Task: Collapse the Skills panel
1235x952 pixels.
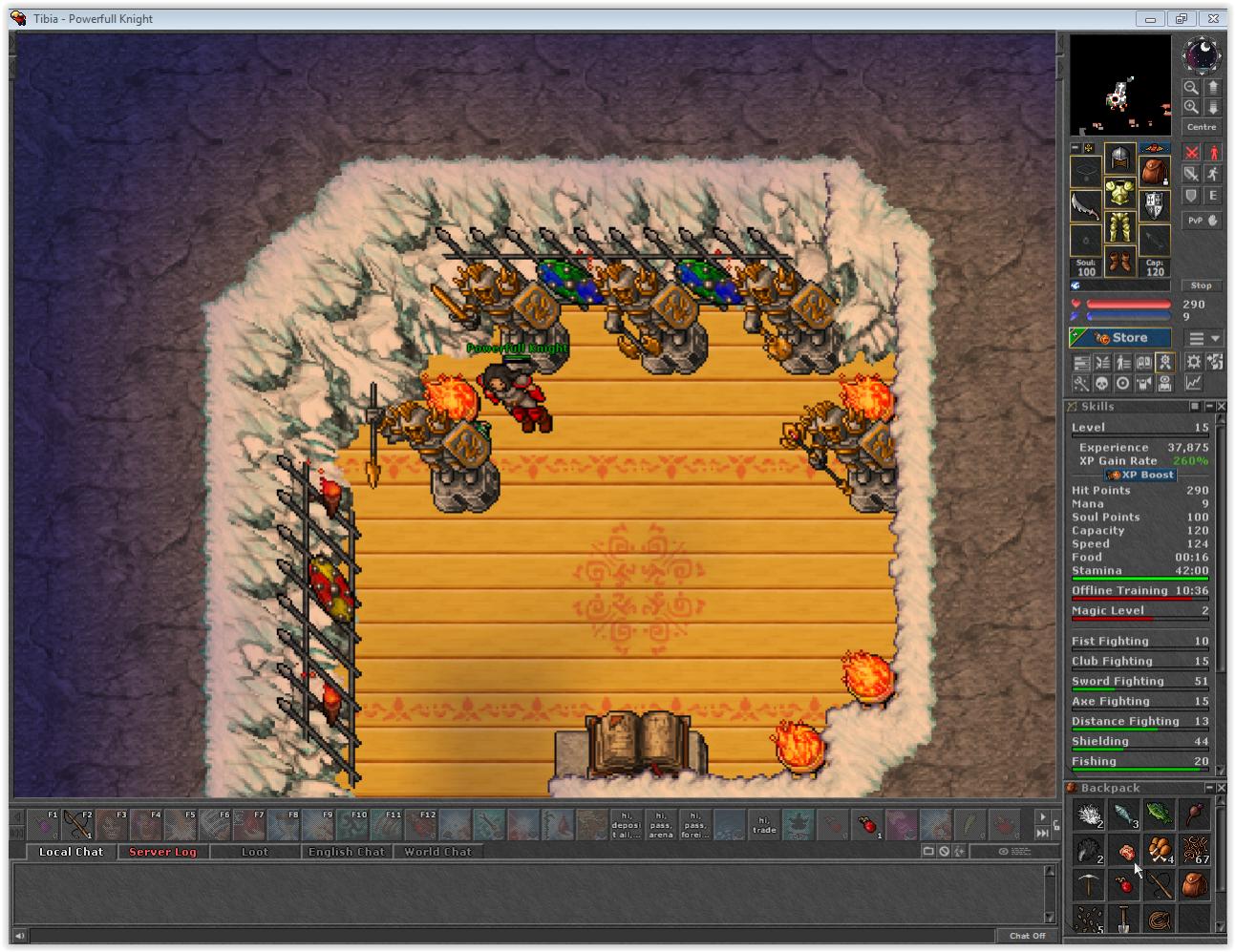Action: click(x=1208, y=407)
